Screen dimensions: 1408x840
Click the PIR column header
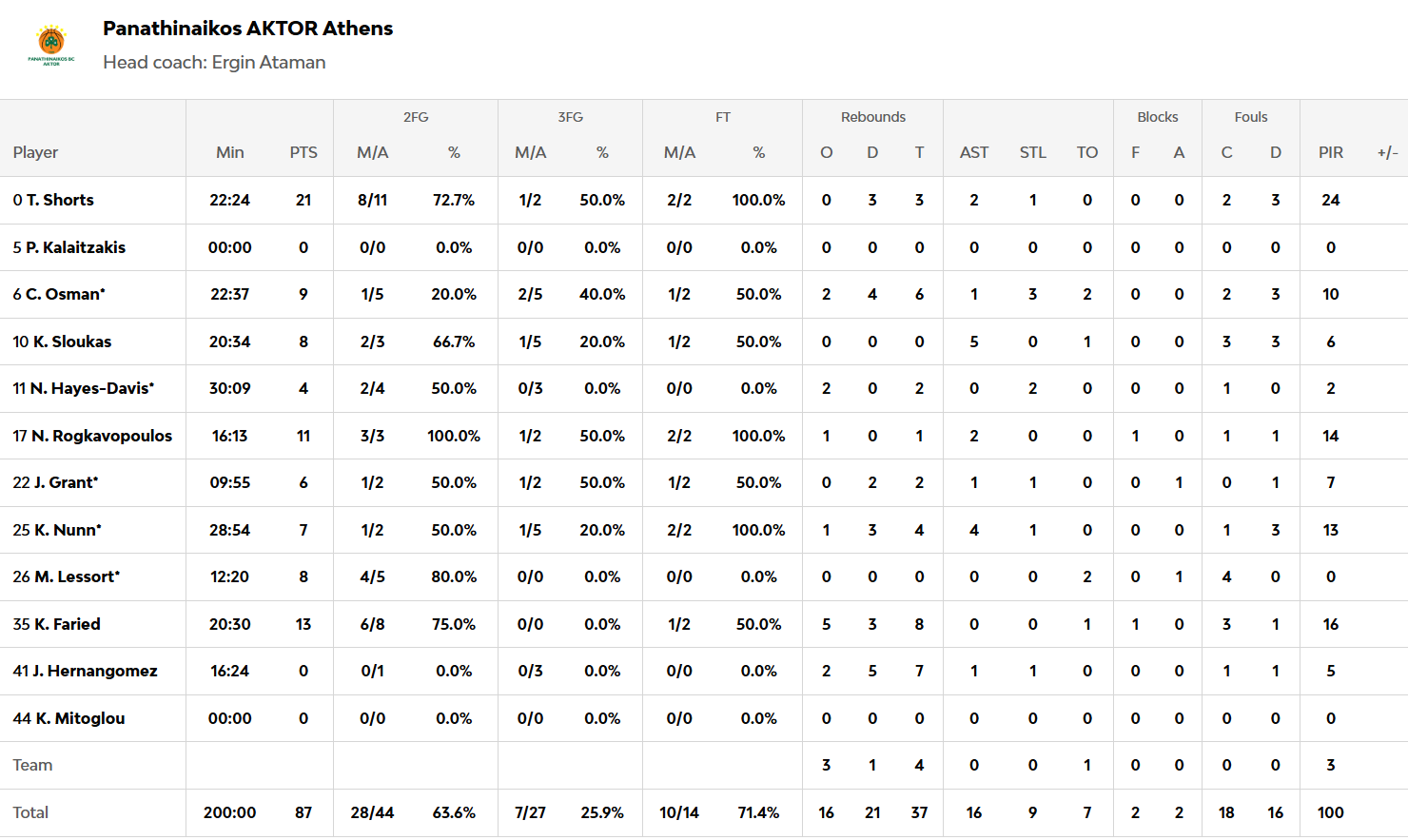coord(1330,152)
